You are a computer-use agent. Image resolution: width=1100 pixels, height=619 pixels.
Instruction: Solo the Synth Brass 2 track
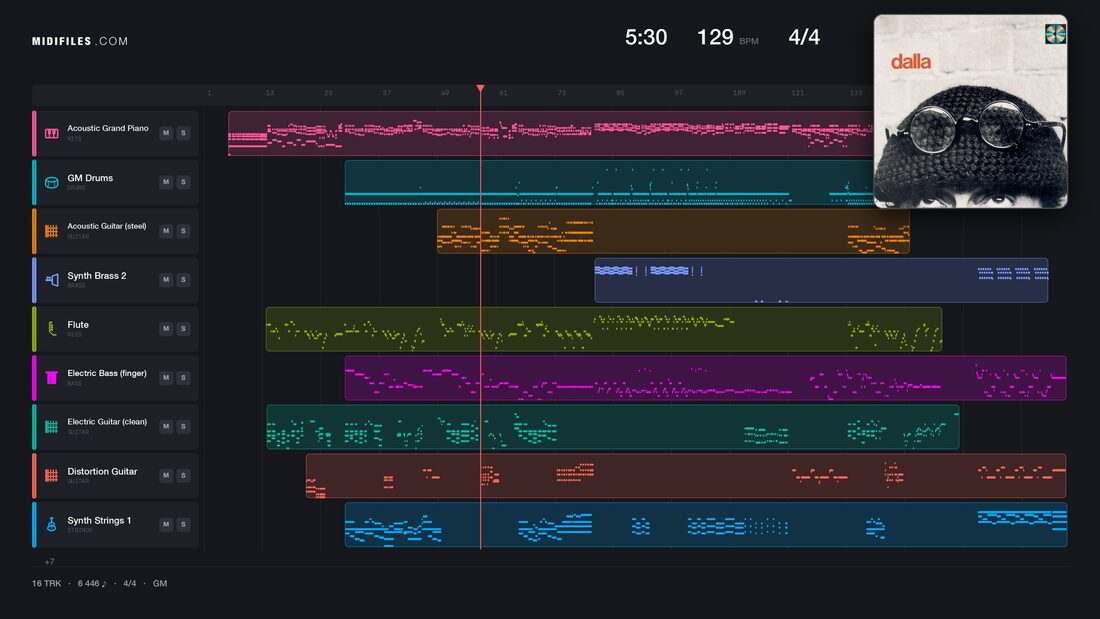click(x=183, y=279)
